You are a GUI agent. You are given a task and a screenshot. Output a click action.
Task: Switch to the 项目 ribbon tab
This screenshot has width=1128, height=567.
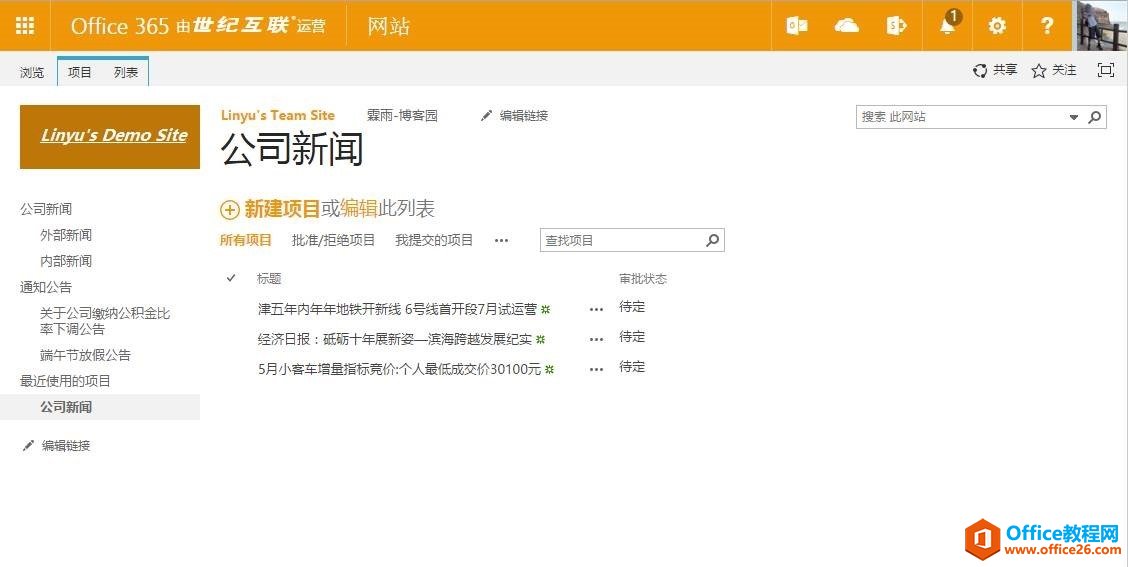point(79,72)
